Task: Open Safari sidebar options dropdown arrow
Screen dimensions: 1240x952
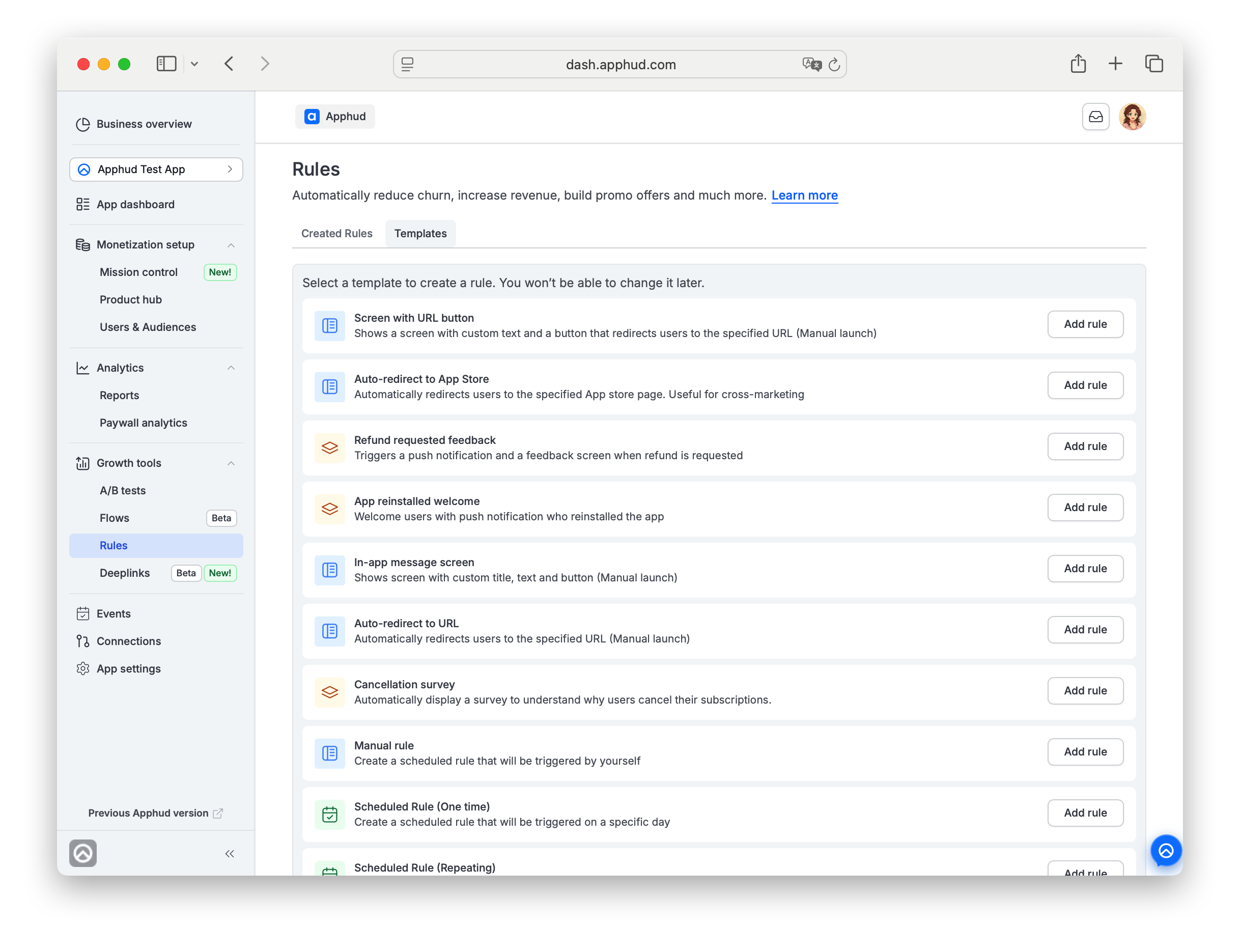Action: click(x=194, y=64)
